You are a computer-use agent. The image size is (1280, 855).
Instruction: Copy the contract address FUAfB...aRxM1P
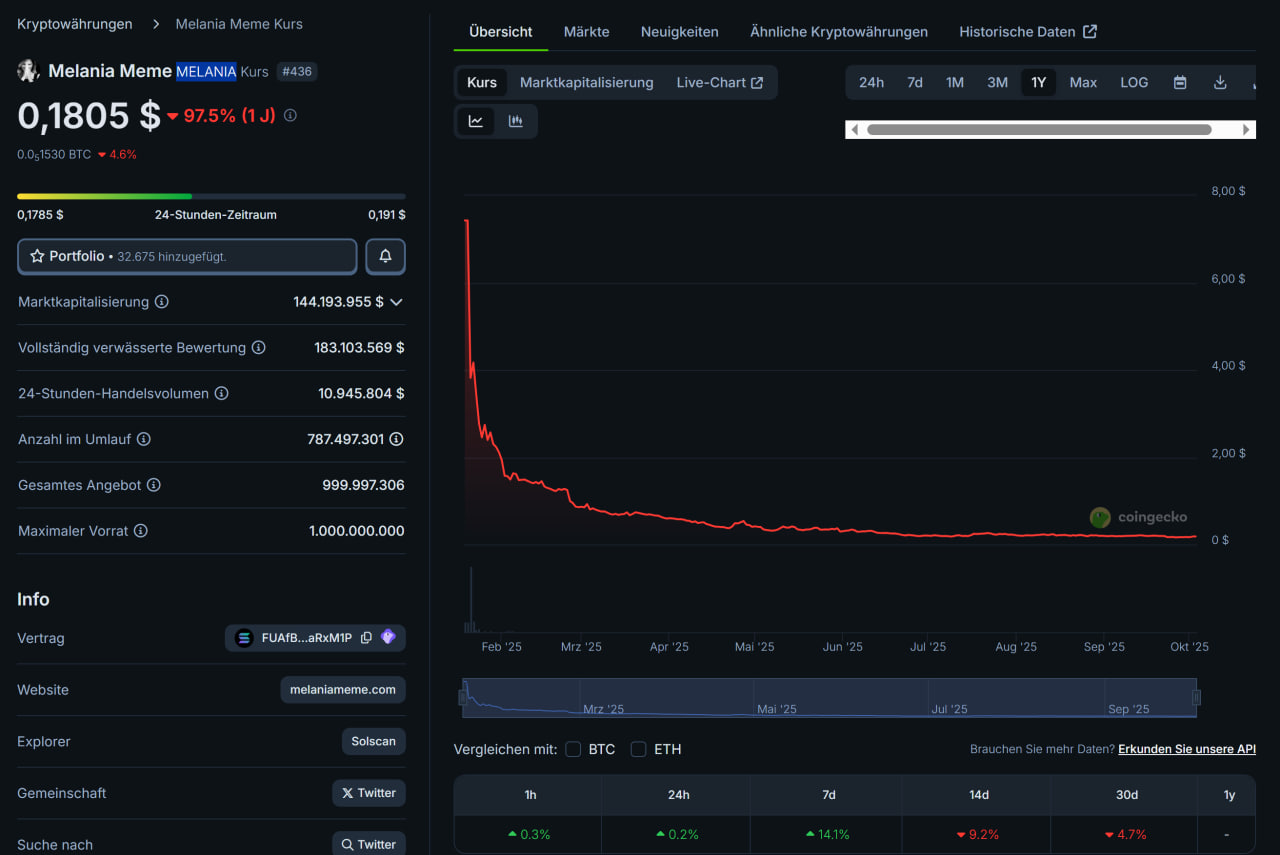(366, 638)
